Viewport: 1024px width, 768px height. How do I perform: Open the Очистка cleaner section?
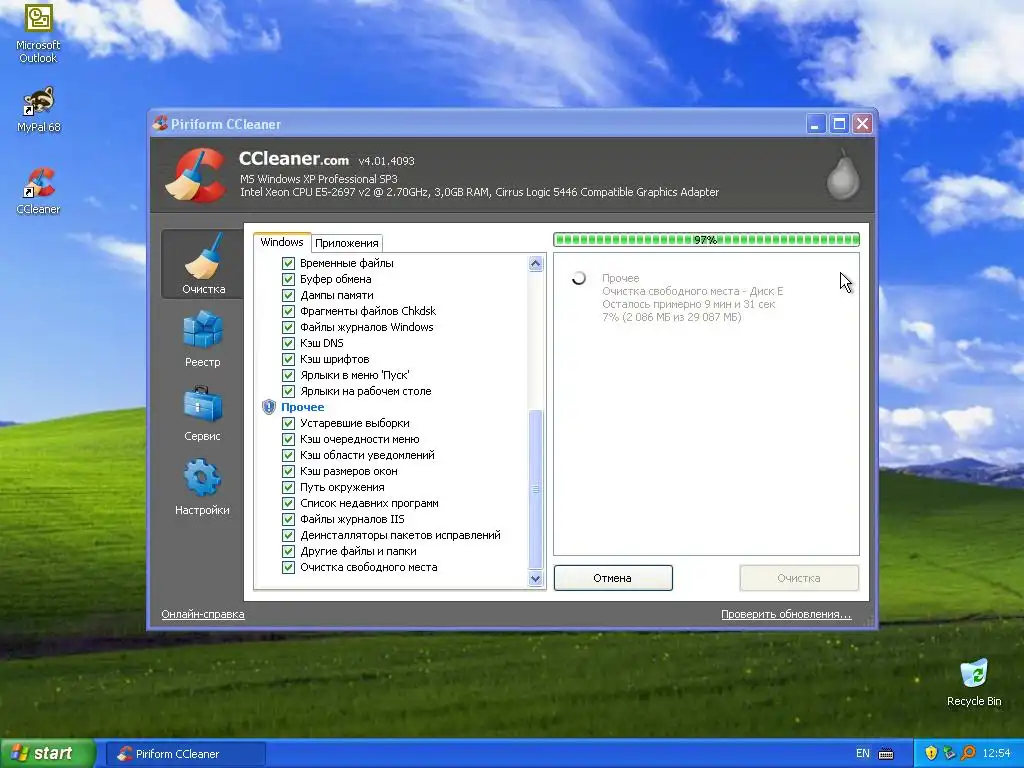click(202, 264)
